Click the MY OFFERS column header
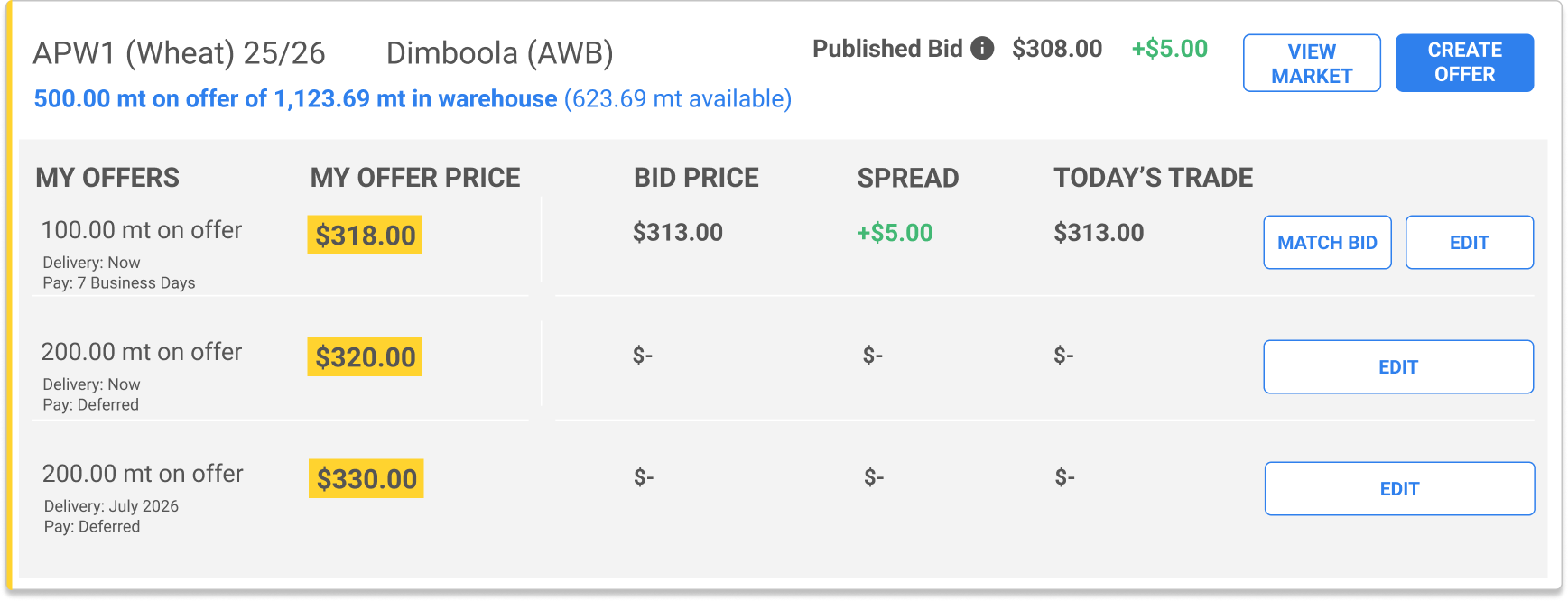 point(107,178)
